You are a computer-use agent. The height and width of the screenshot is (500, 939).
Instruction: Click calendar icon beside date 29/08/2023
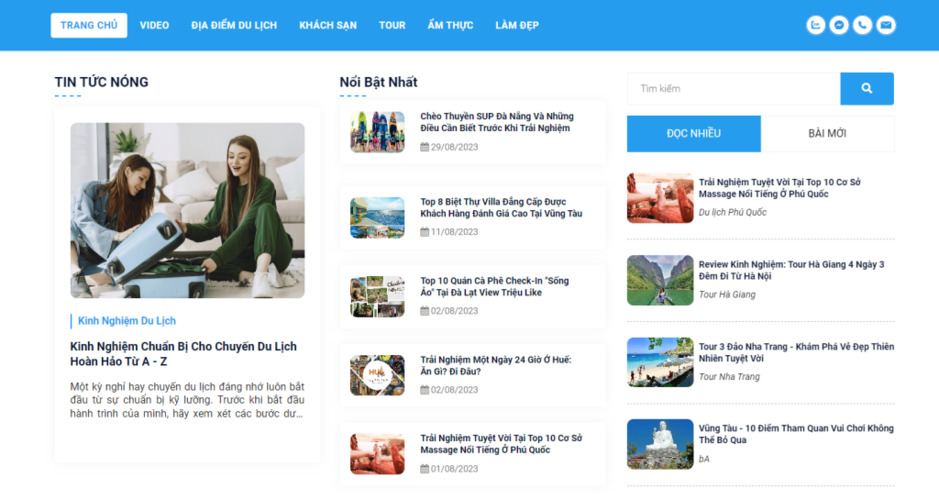click(425, 148)
